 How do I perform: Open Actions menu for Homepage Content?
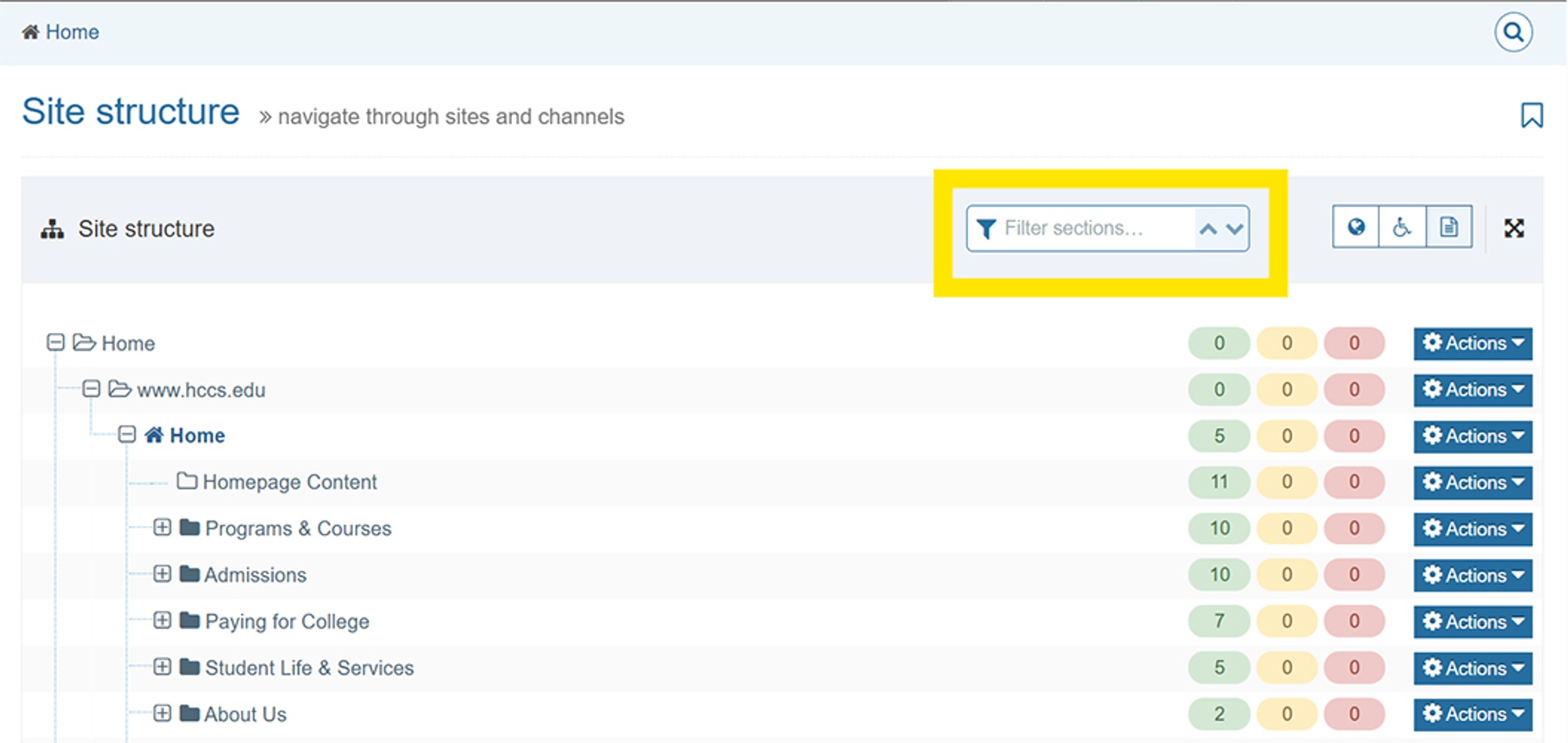point(1473,482)
